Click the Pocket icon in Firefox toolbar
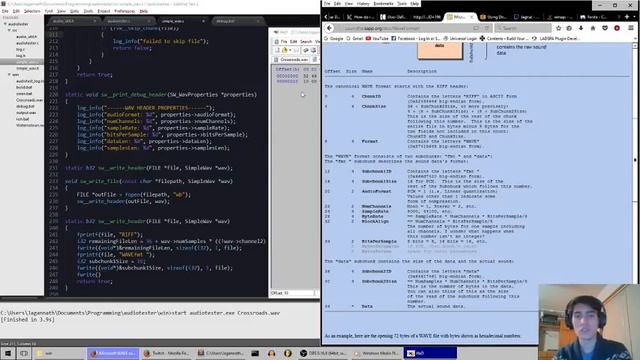Screen dimensions: 640x360 point(605,28)
